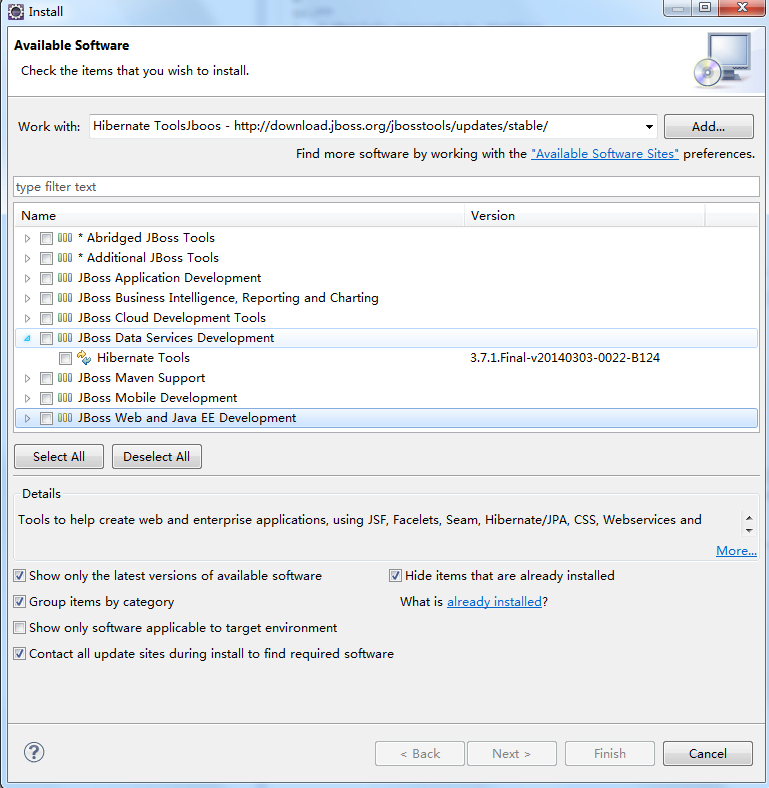The width and height of the screenshot is (769, 788).
Task: Select the Hibernate Tools row label
Action: (143, 358)
